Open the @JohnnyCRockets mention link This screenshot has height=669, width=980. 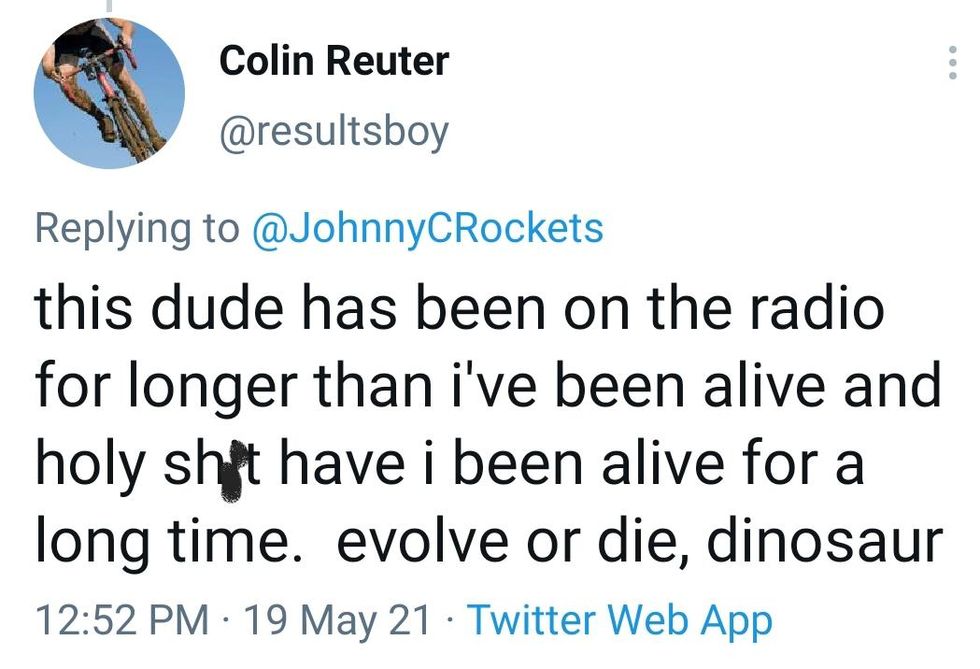(429, 228)
